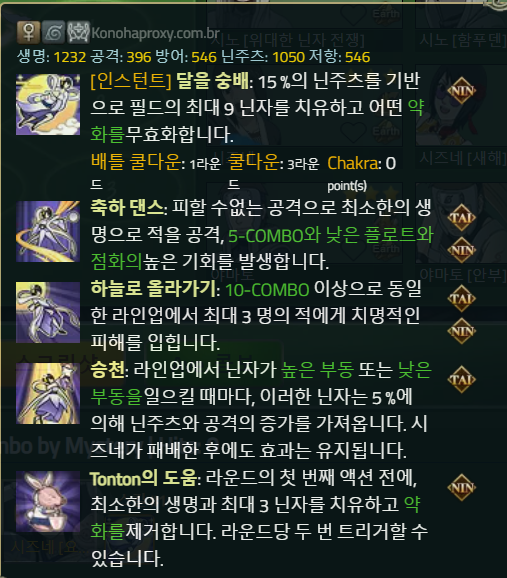Click the Konoha leaf village icon
Image resolution: width=507 pixels, height=578 pixels.
pos(53,32)
